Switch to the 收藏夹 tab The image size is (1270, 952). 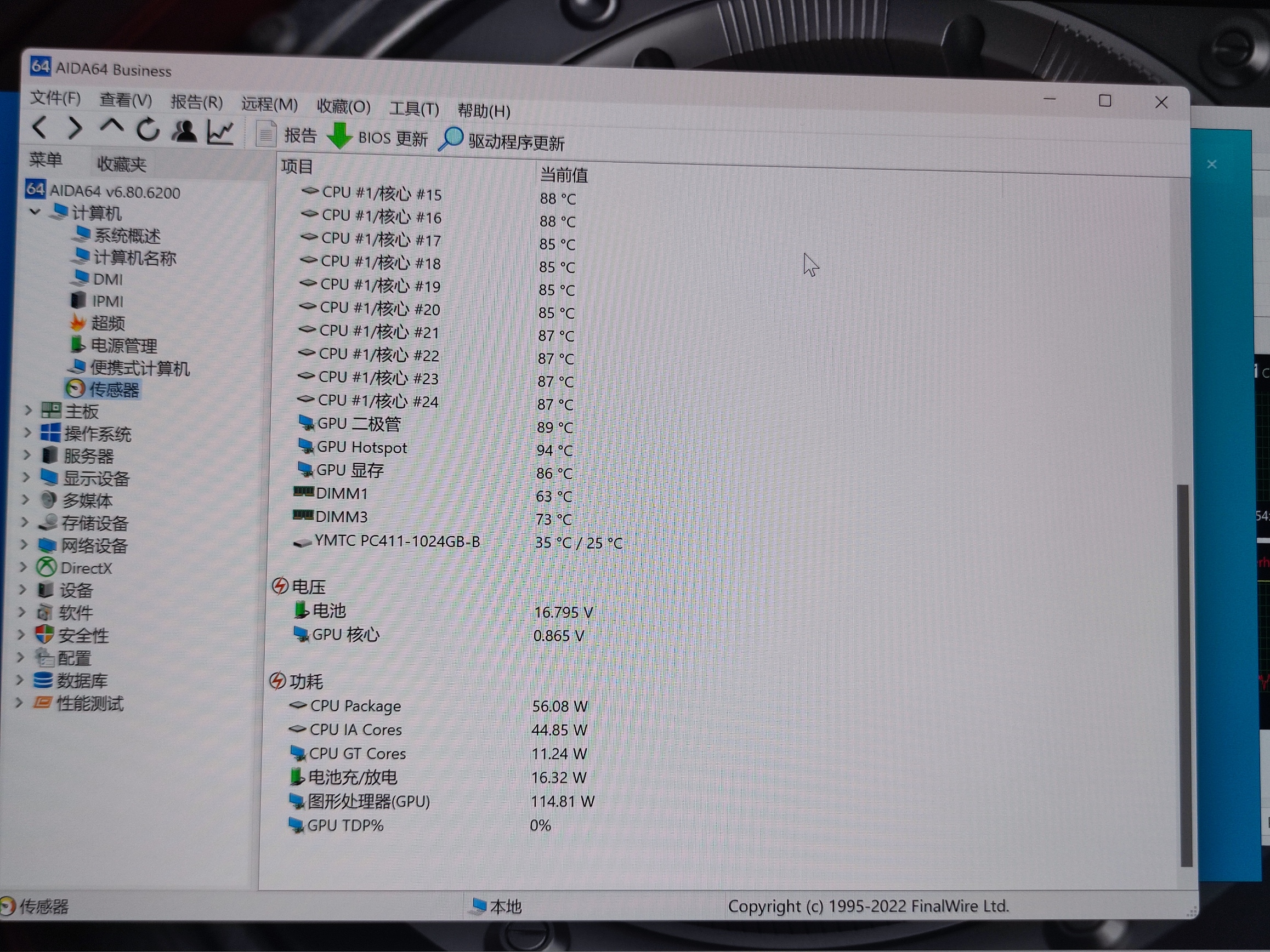pos(121,164)
